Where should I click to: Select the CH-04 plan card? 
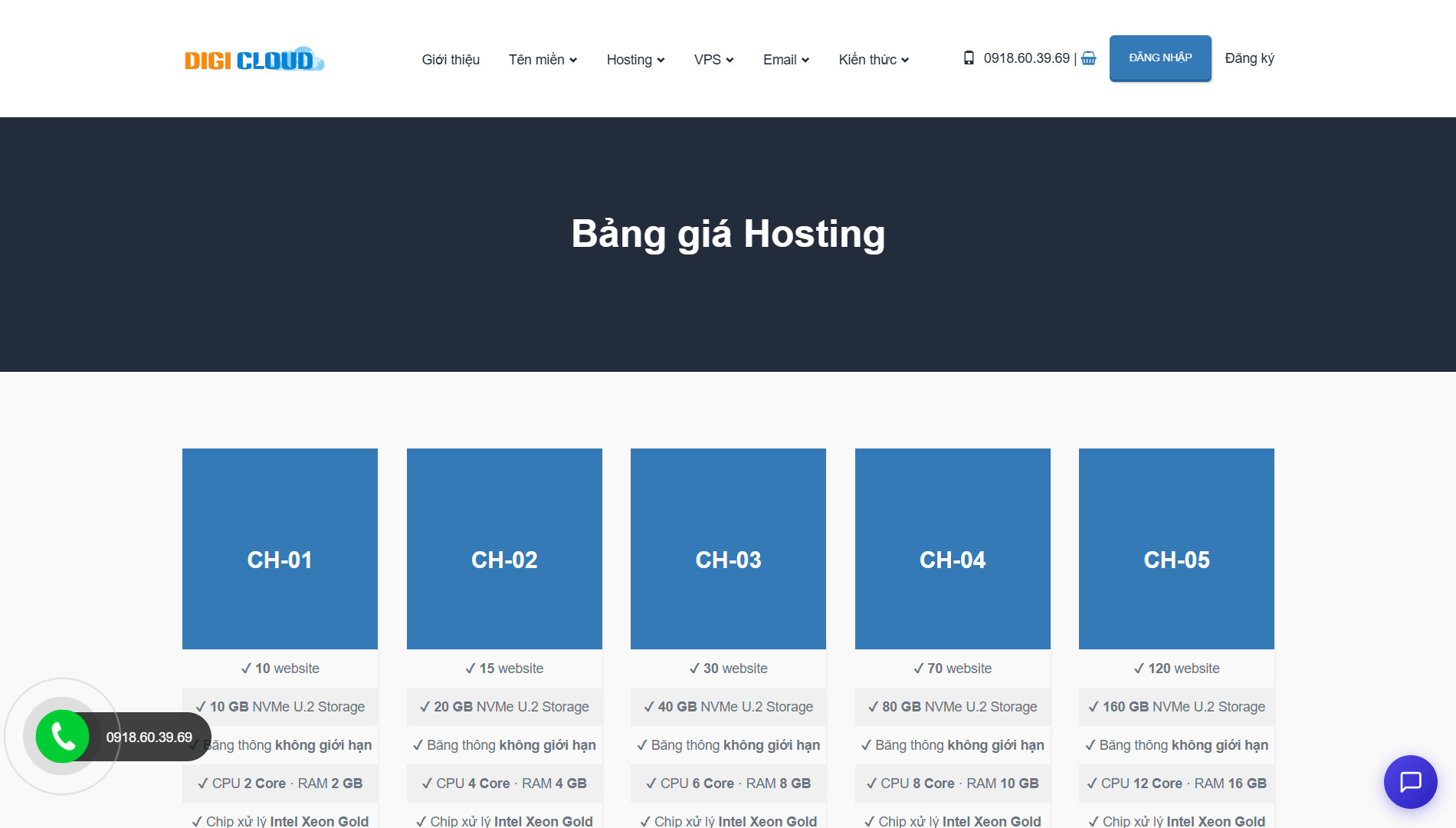click(953, 549)
